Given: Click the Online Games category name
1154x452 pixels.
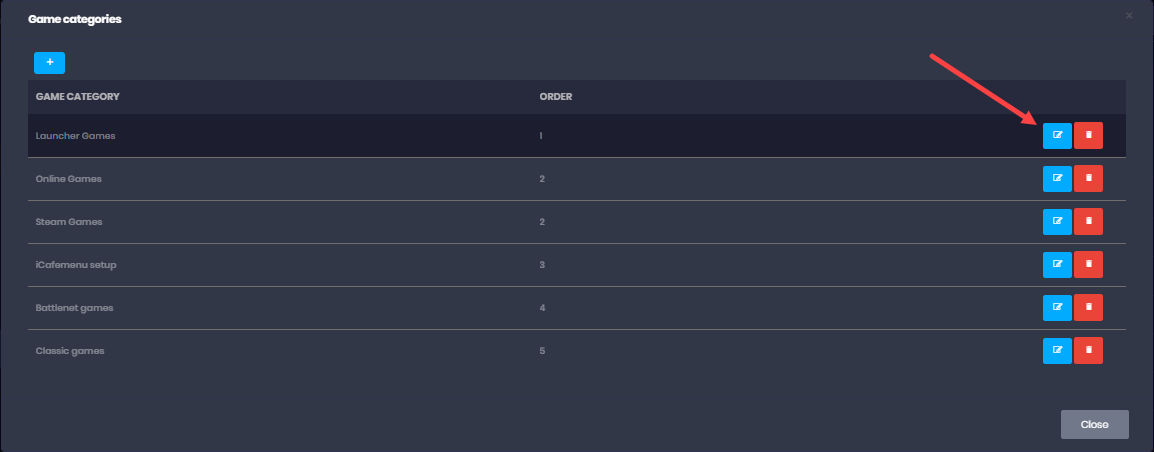Looking at the screenshot, I should click(69, 179).
